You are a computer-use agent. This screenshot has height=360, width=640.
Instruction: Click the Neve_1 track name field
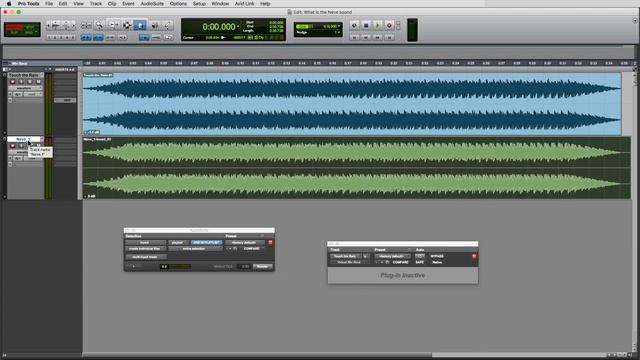[x=24, y=139]
